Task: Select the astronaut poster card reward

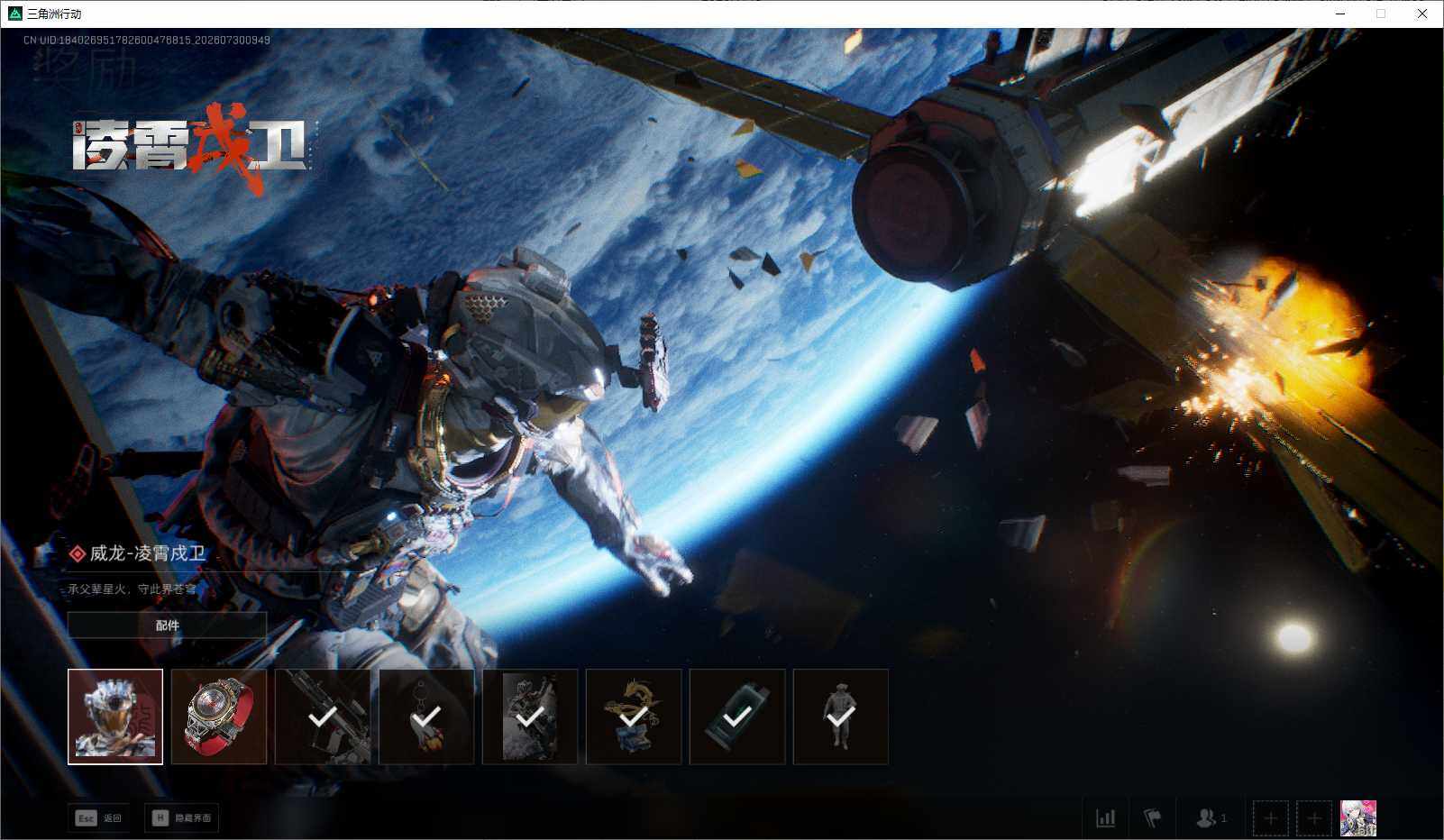Action: tap(530, 717)
